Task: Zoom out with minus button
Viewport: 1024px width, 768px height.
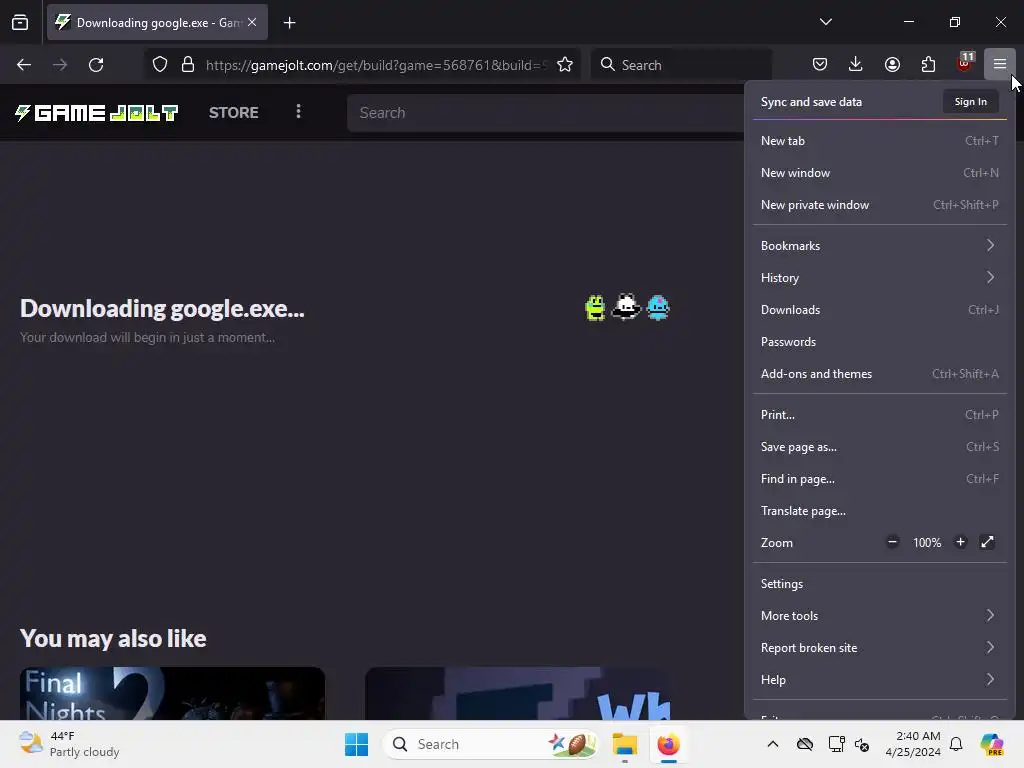Action: [x=893, y=541]
